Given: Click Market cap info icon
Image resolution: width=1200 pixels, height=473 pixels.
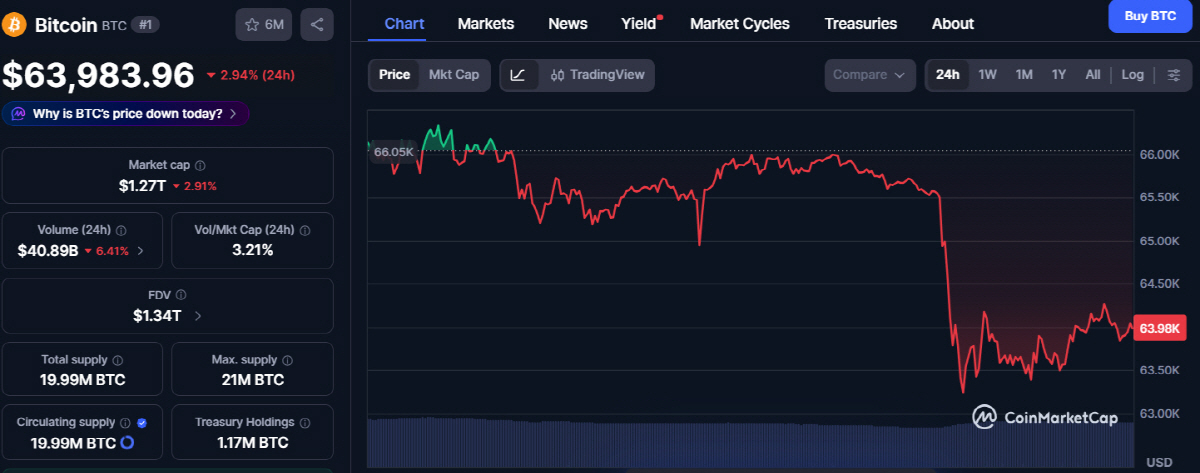Looking at the screenshot, I should click(200, 165).
